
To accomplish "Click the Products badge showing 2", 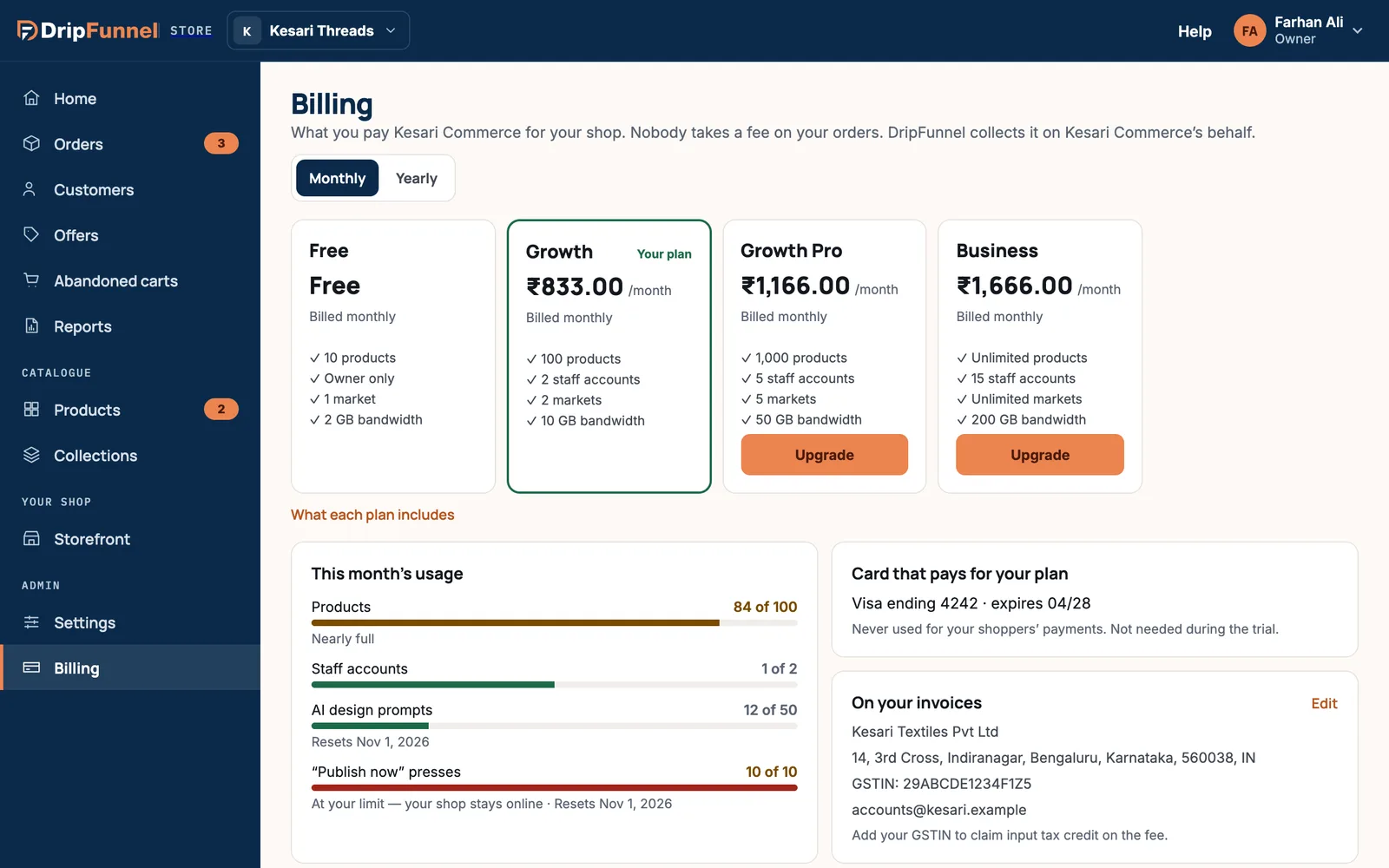I will tap(221, 409).
